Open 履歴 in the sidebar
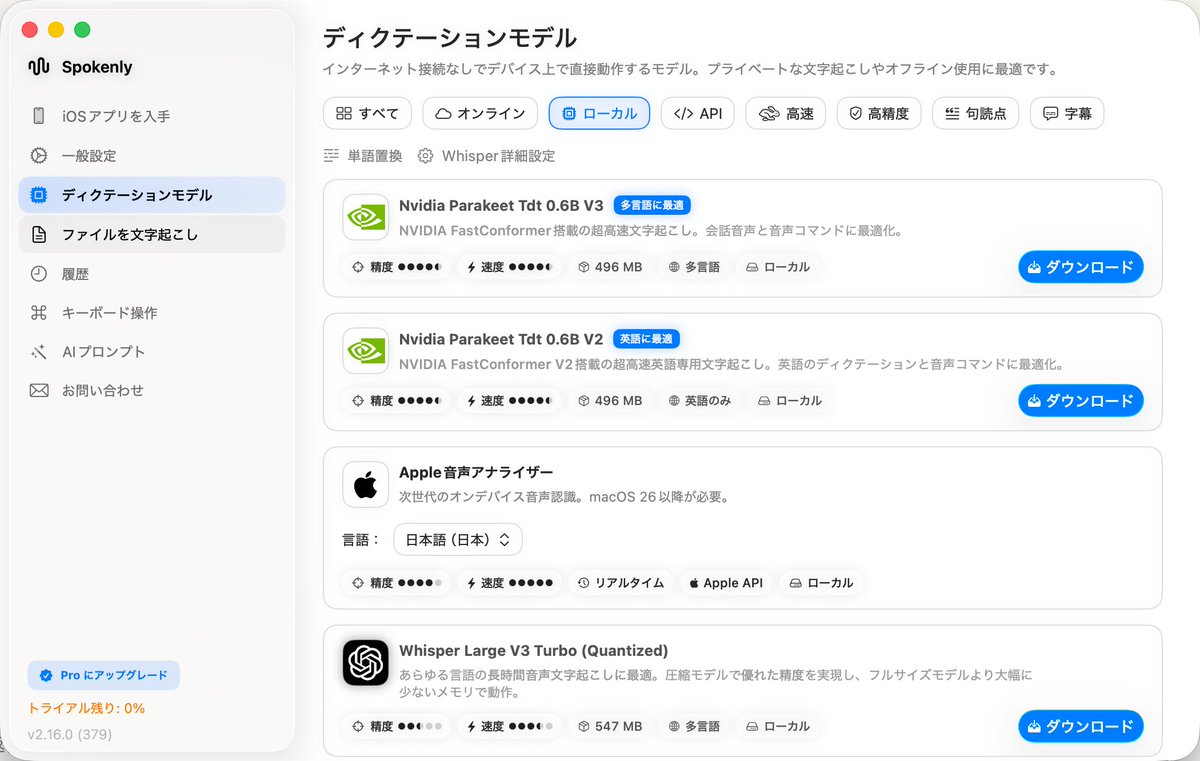 point(152,273)
